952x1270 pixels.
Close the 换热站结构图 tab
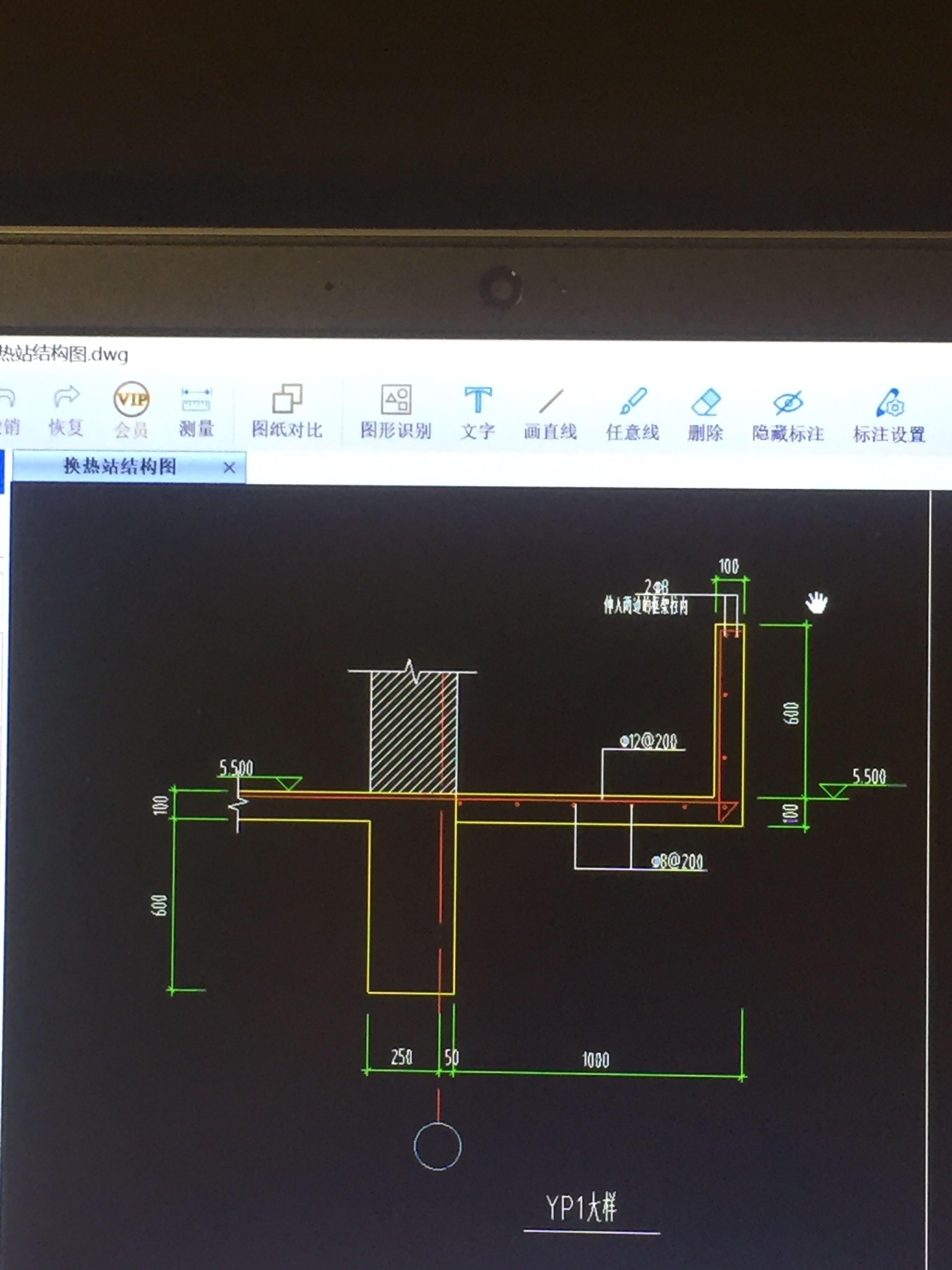click(x=229, y=468)
